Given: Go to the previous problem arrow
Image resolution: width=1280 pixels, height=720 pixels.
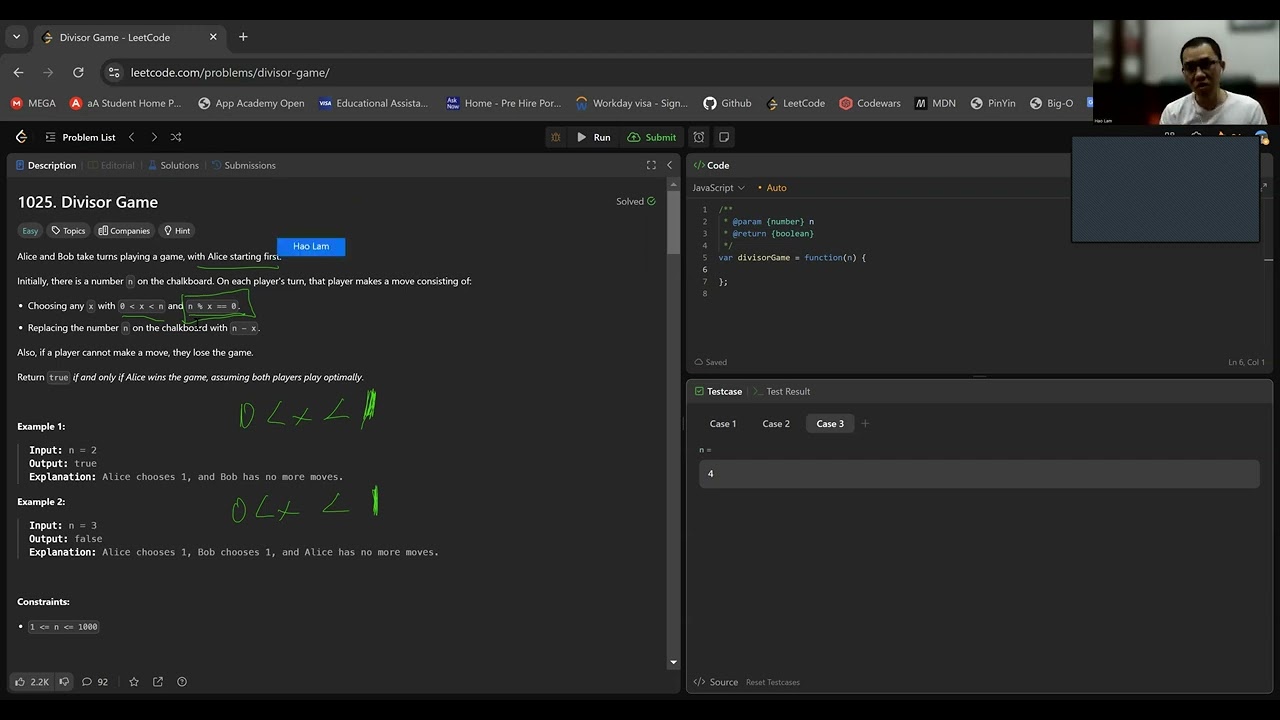Looking at the screenshot, I should pyautogui.click(x=131, y=137).
